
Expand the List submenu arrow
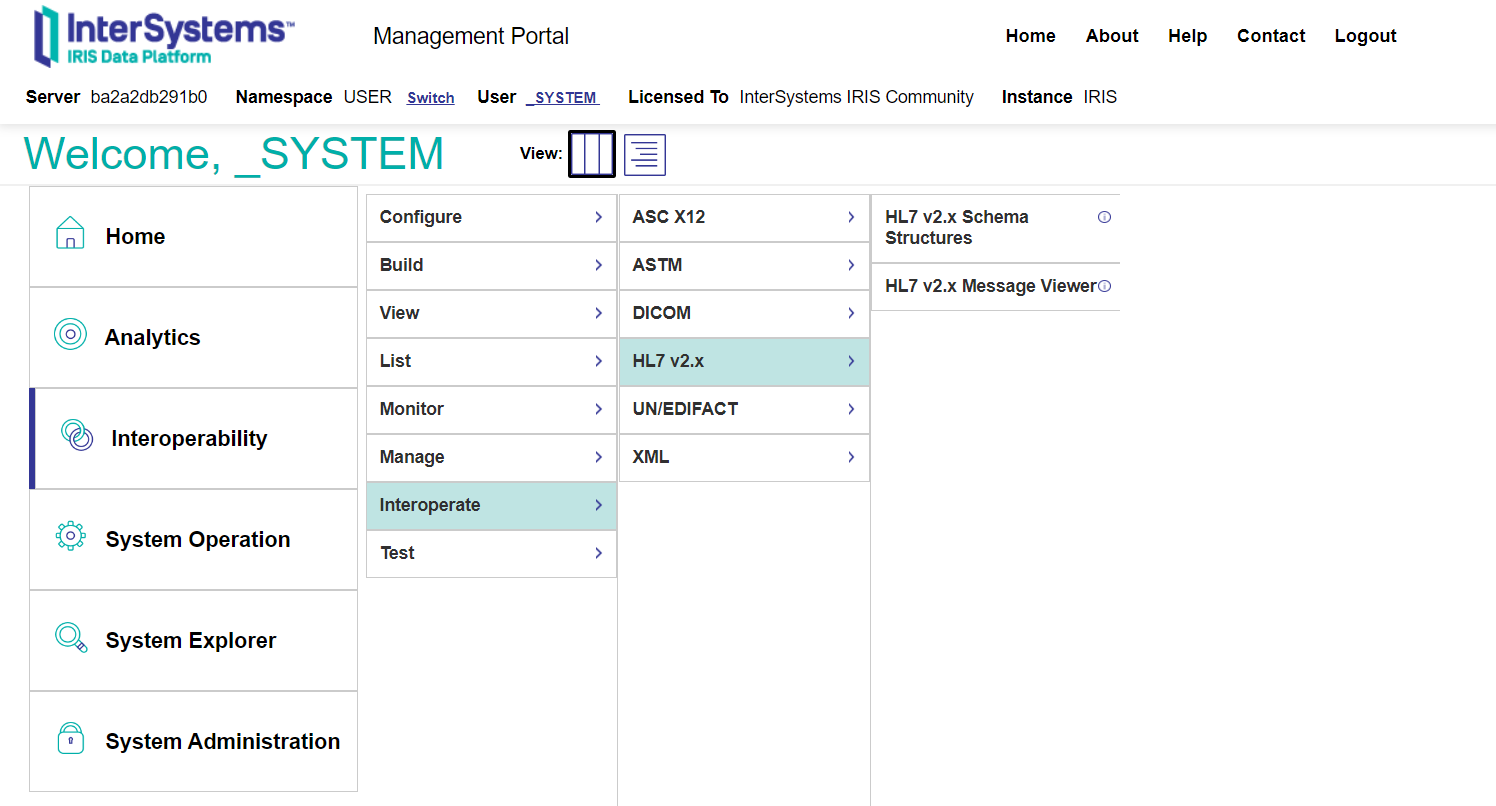tap(598, 361)
